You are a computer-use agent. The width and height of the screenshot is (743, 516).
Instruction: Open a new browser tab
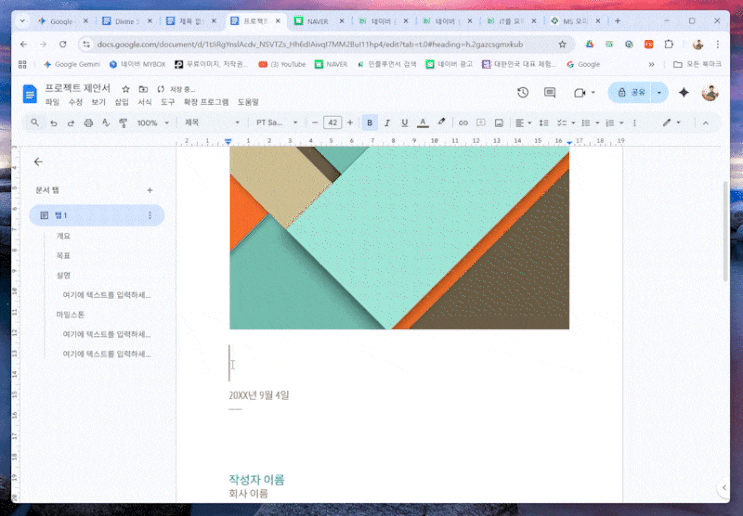tap(617, 21)
